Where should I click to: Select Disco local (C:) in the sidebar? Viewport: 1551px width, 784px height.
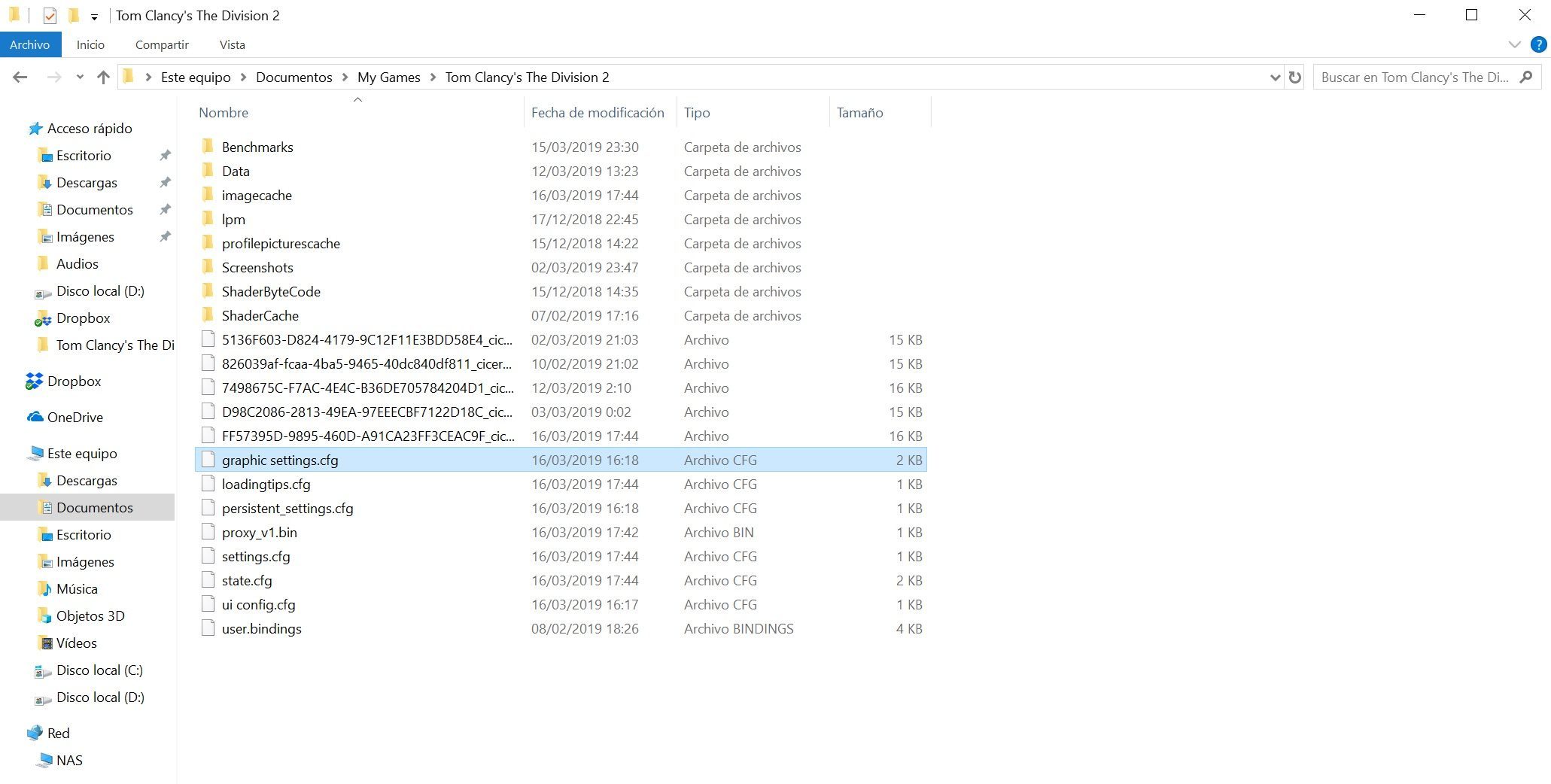99,670
